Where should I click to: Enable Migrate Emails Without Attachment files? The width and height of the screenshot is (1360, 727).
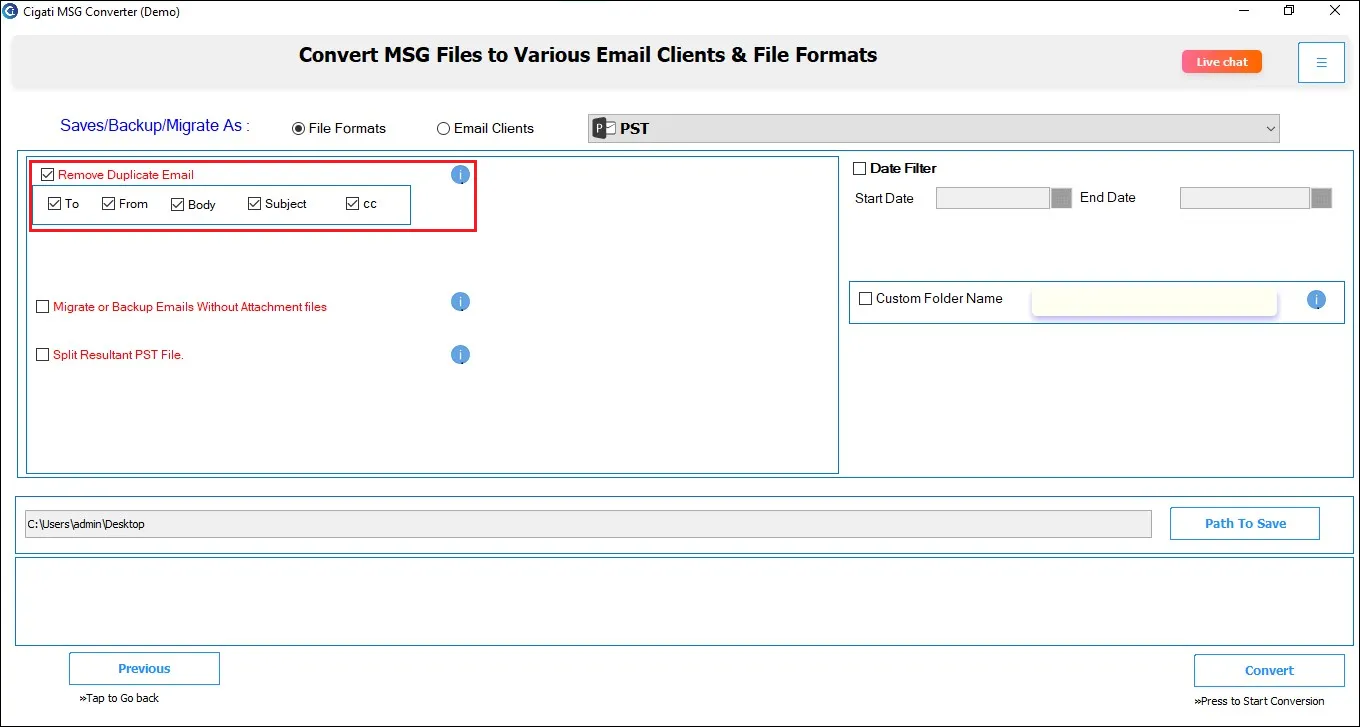click(42, 307)
